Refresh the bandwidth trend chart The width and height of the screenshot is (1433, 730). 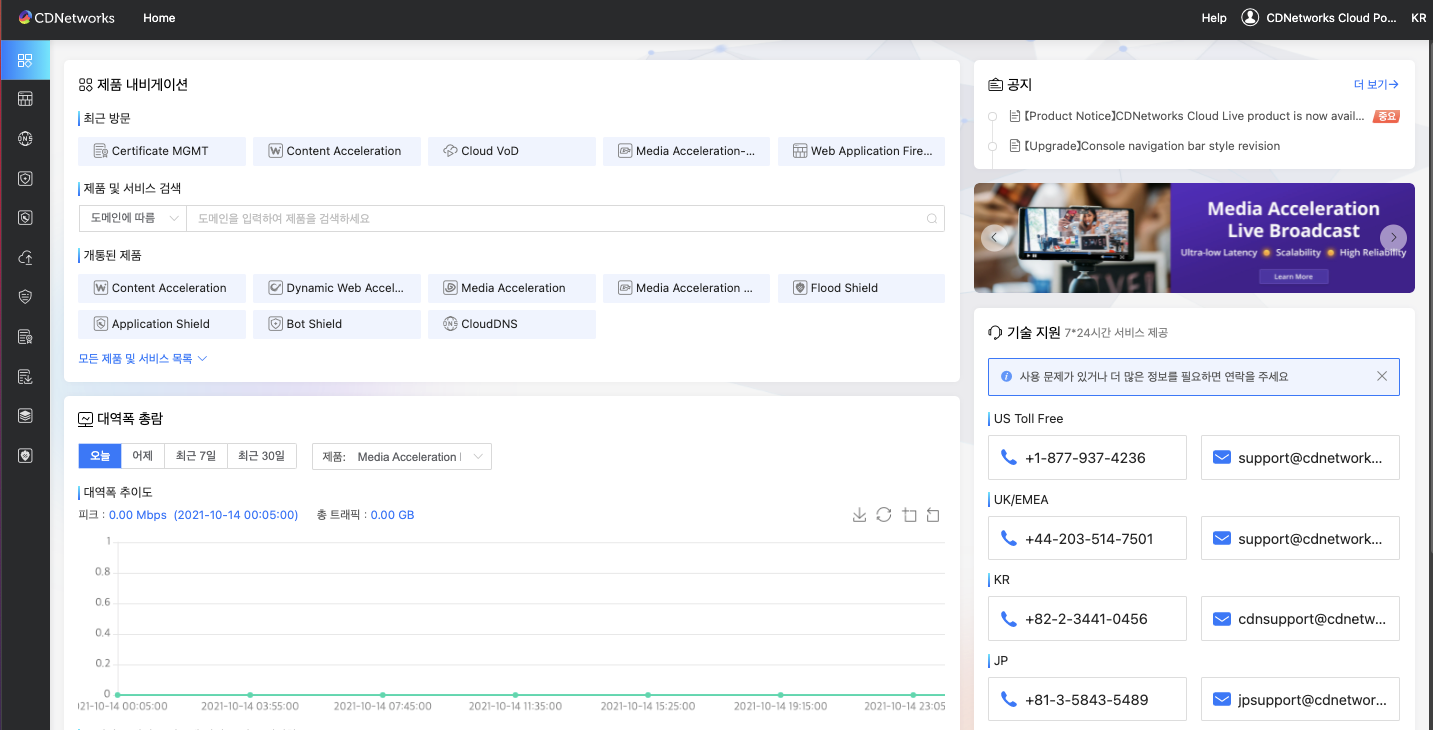click(883, 514)
